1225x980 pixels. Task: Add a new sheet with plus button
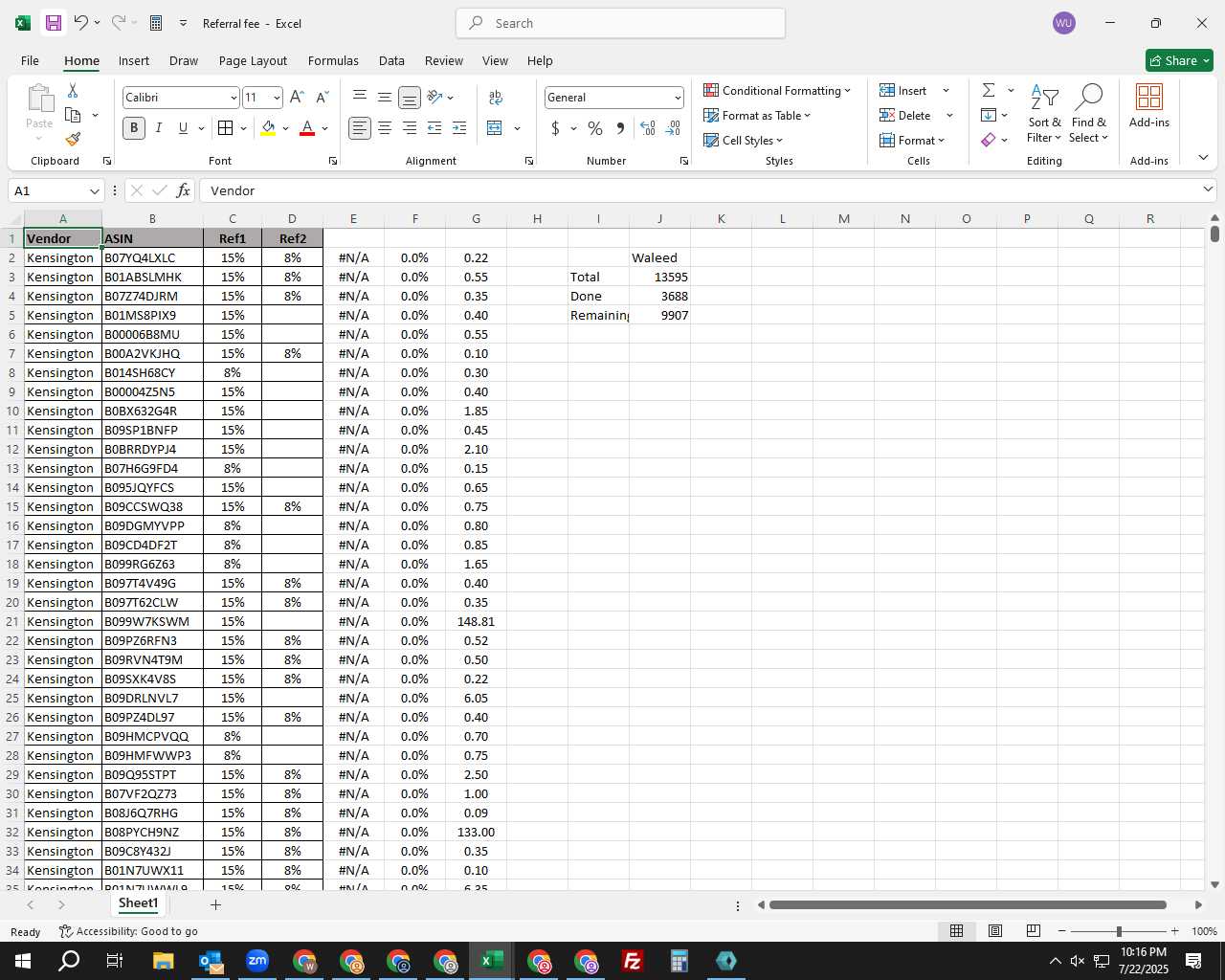click(215, 904)
